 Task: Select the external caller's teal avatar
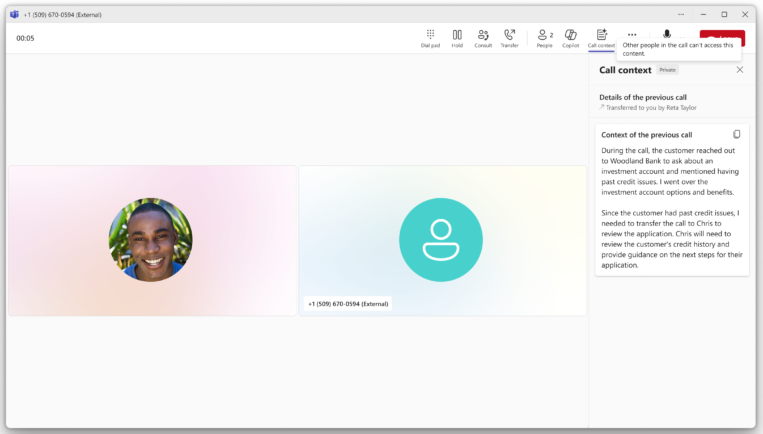click(440, 240)
